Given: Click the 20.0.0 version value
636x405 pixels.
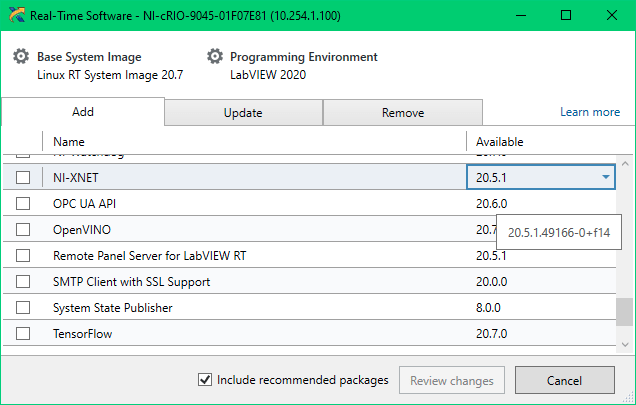Looking at the screenshot, I should click(x=492, y=282).
